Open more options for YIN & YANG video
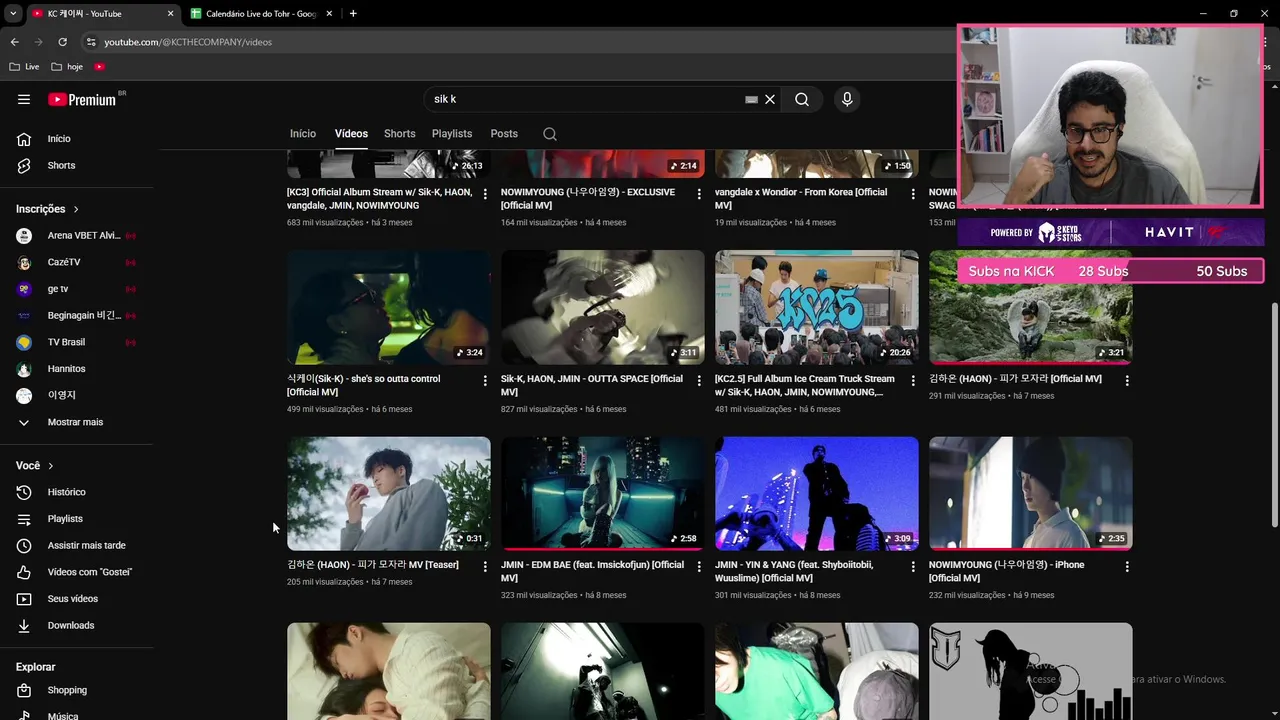 tap(913, 567)
